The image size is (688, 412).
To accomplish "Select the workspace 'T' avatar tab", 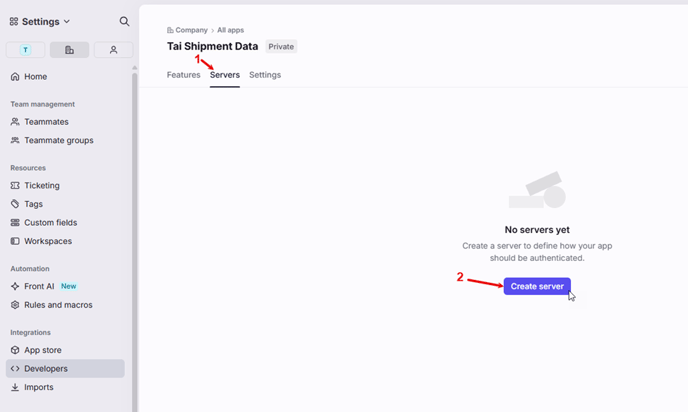I will [x=25, y=50].
